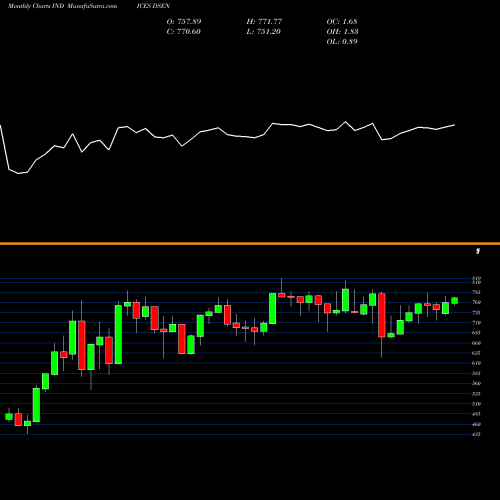Click the 785 price axis label
The height and width of the screenshot is (500, 500).
click(x=477, y=292)
